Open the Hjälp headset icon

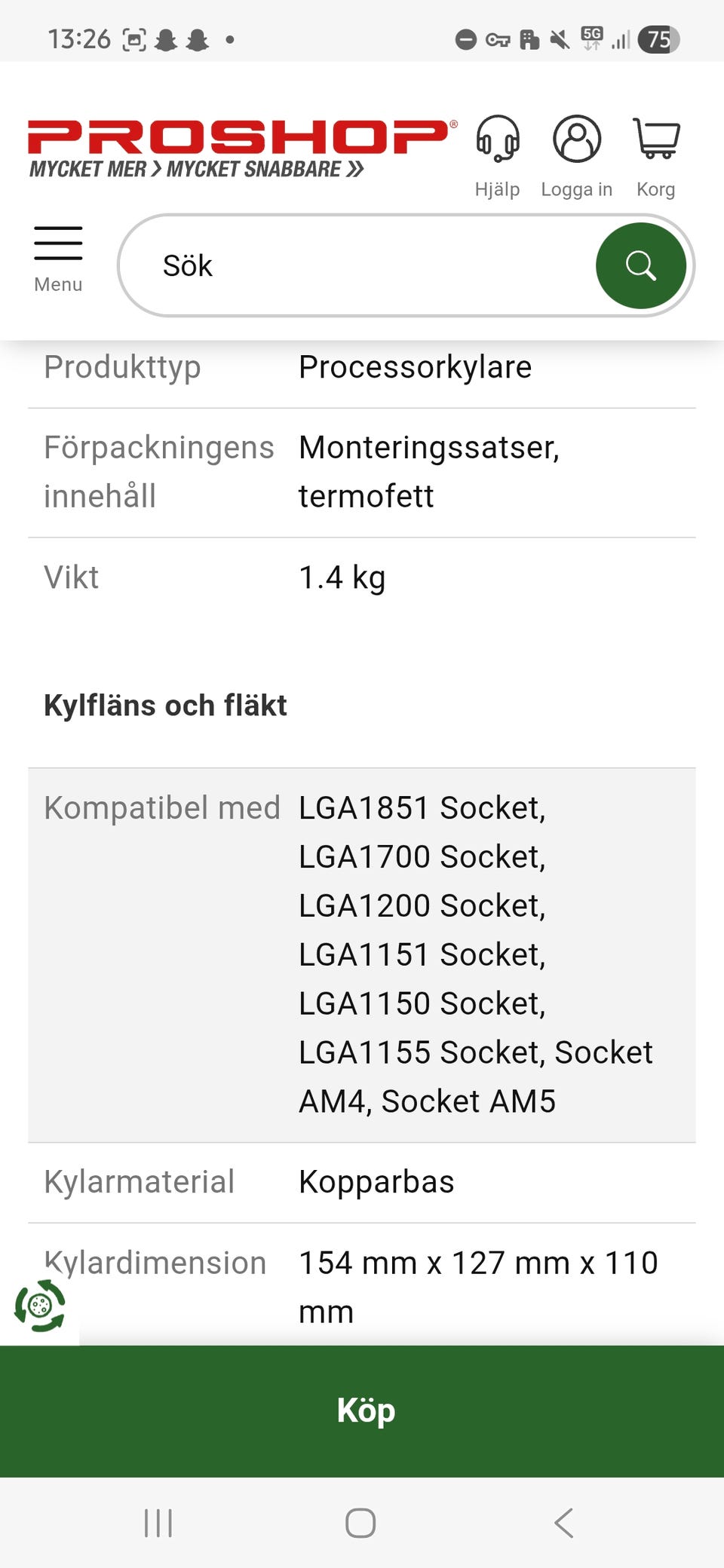[x=497, y=140]
